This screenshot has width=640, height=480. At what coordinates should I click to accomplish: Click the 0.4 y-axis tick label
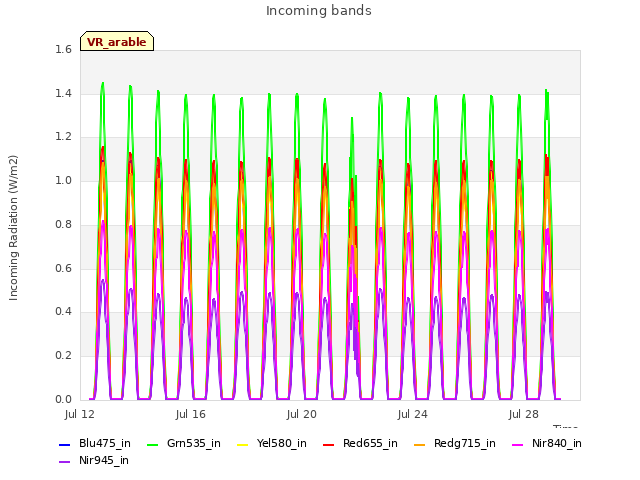tap(63, 311)
